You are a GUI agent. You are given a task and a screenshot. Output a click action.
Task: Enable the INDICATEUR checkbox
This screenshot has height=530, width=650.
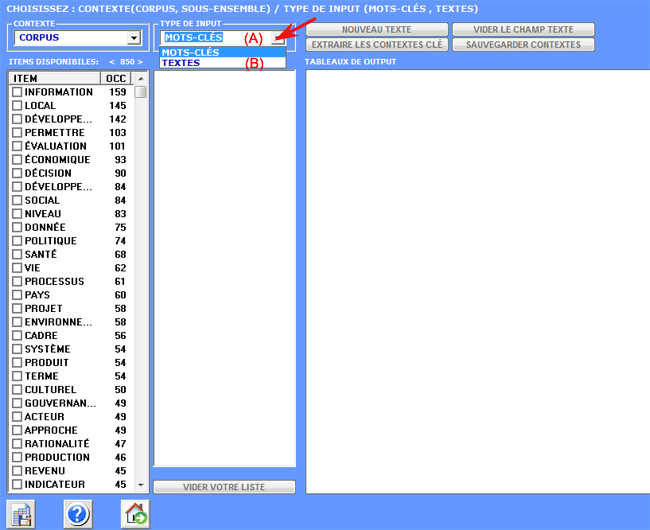point(17,484)
